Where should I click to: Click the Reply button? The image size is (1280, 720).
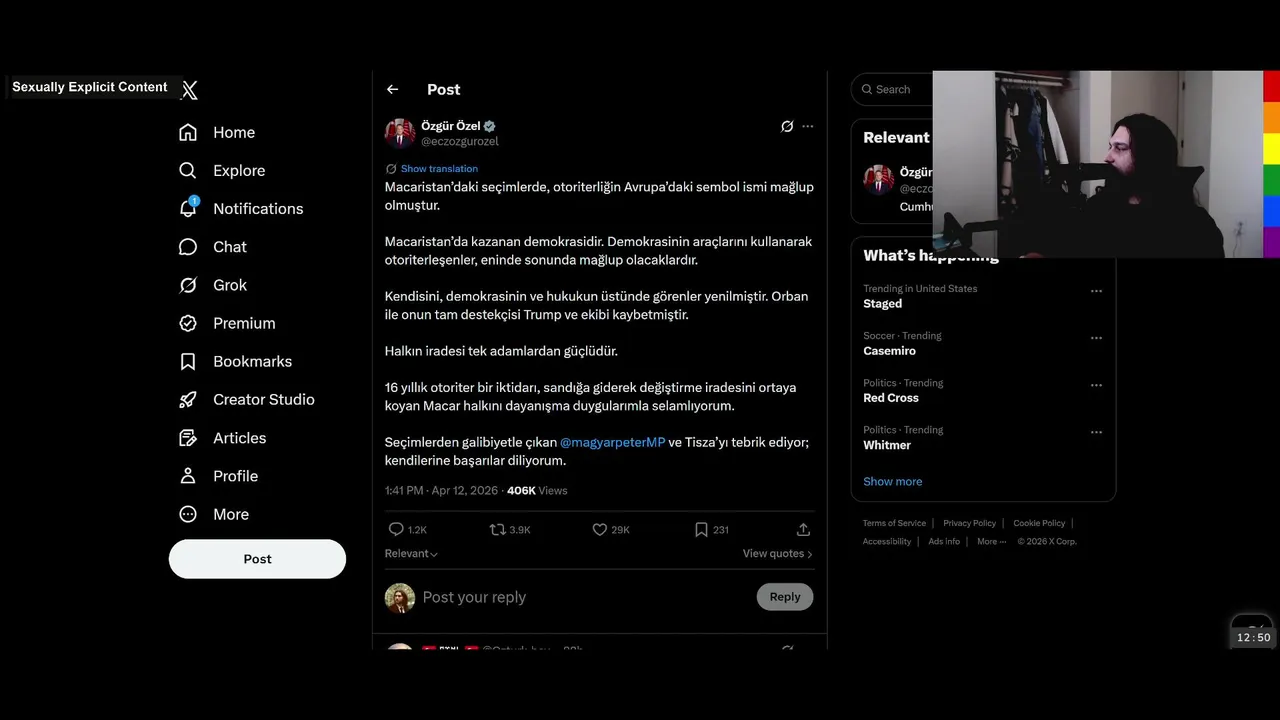tap(785, 597)
